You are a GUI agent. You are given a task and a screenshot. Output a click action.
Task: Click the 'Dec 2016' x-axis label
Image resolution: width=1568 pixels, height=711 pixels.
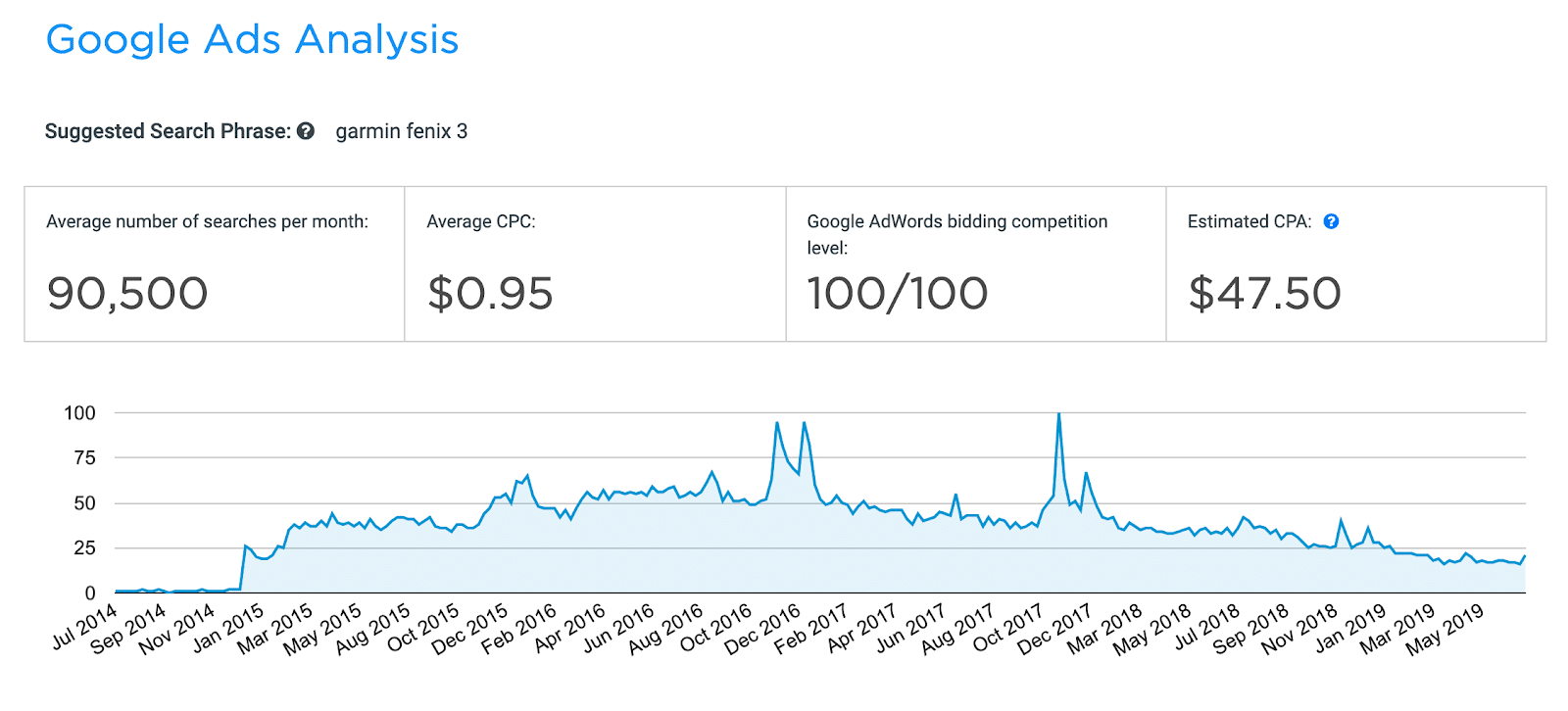pos(762,630)
